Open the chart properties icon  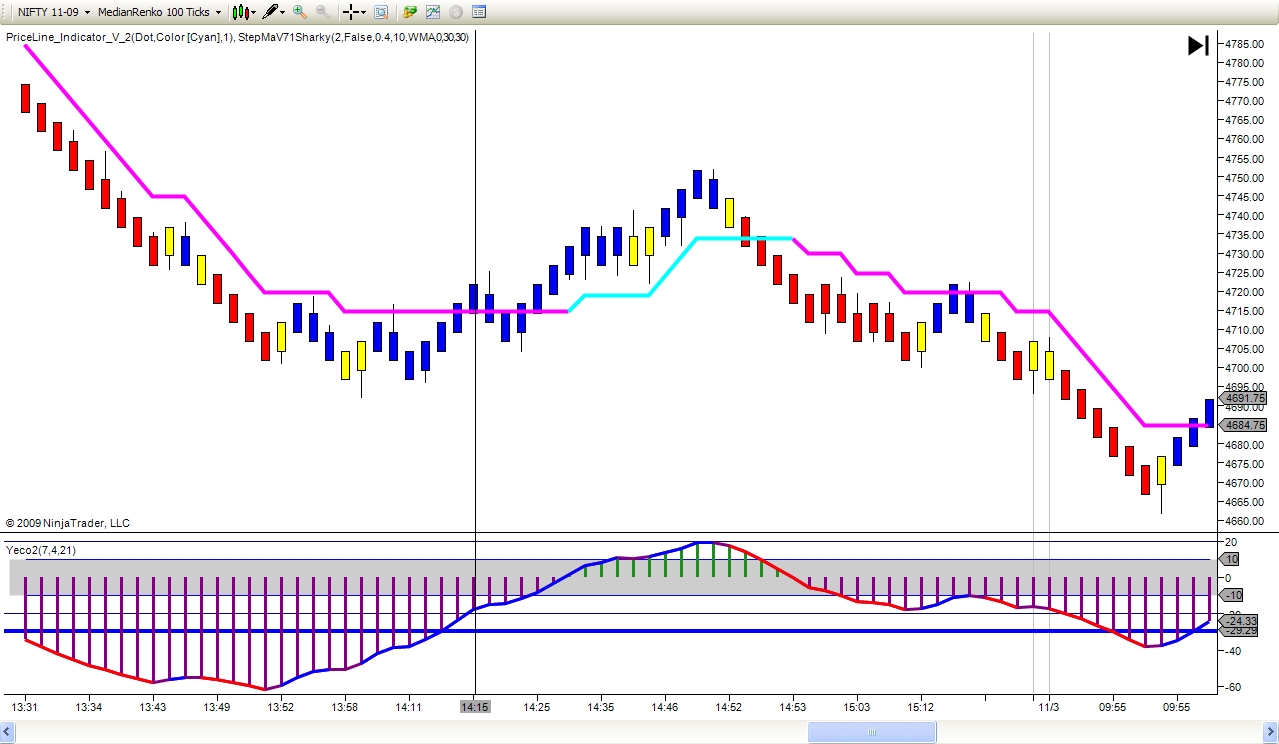tap(479, 12)
